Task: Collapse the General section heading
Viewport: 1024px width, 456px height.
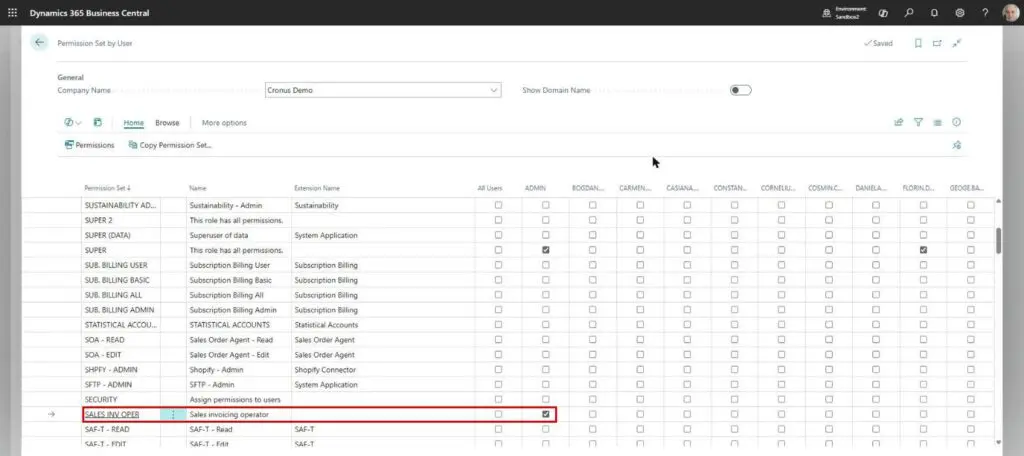Action: 71,77
